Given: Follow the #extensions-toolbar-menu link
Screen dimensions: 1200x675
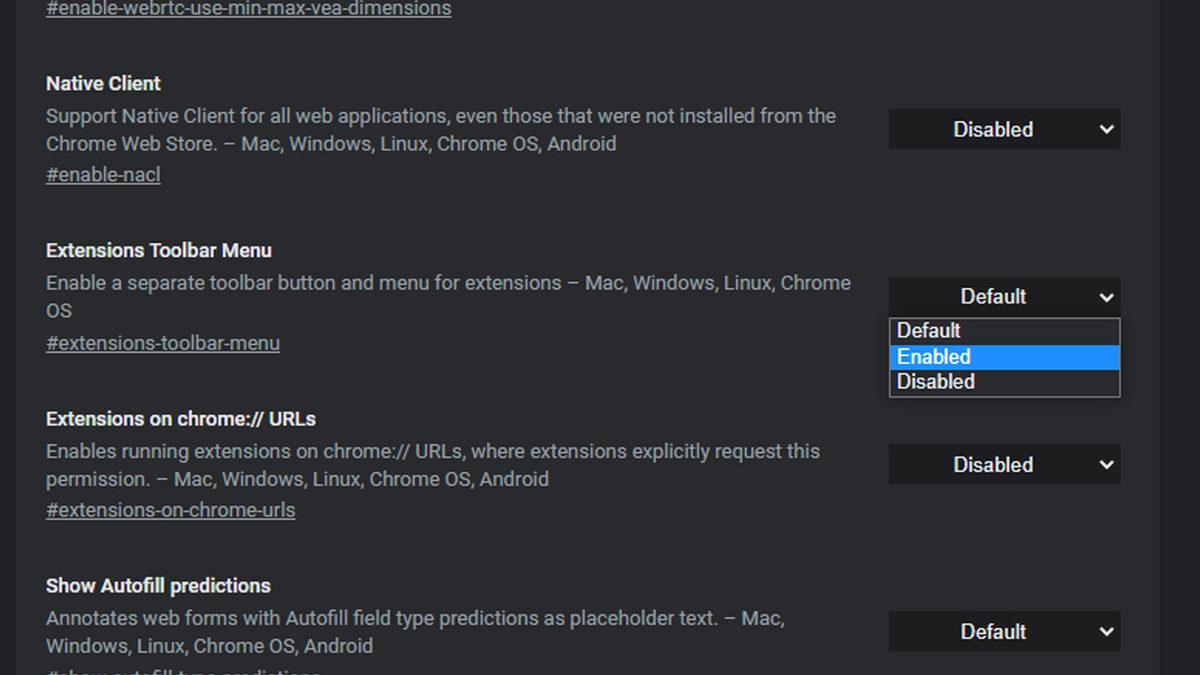Looking at the screenshot, I should coord(163,343).
